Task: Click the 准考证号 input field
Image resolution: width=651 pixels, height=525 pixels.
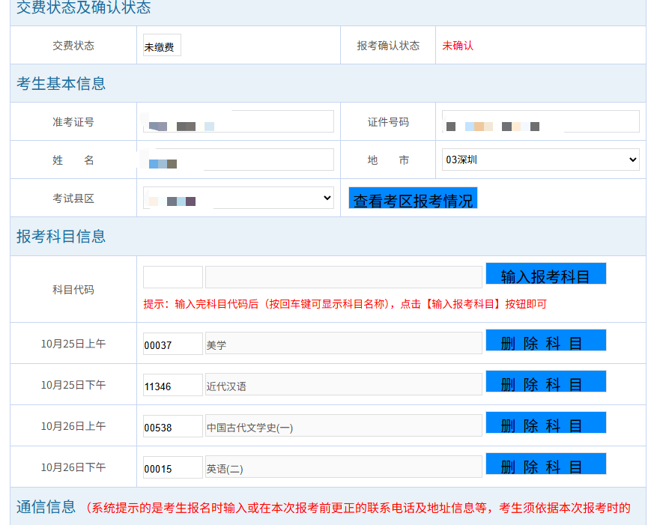Action: click(x=238, y=122)
